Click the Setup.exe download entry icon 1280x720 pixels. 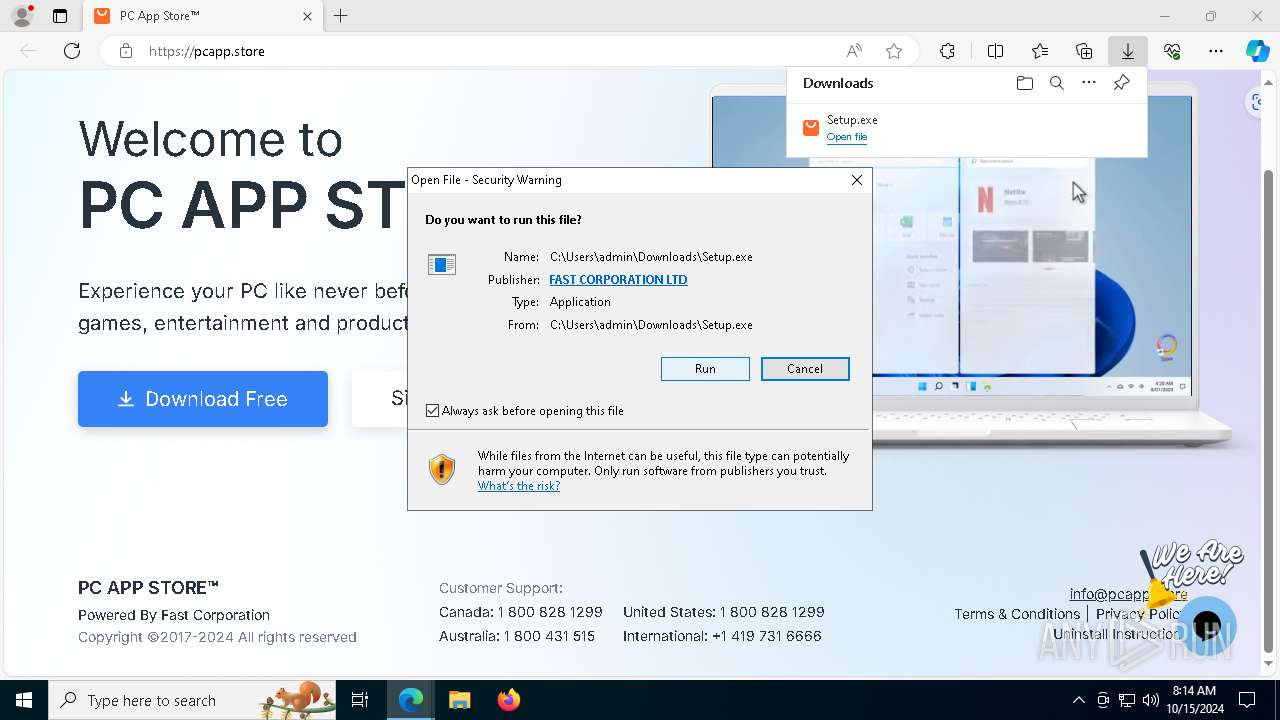pyautogui.click(x=811, y=127)
